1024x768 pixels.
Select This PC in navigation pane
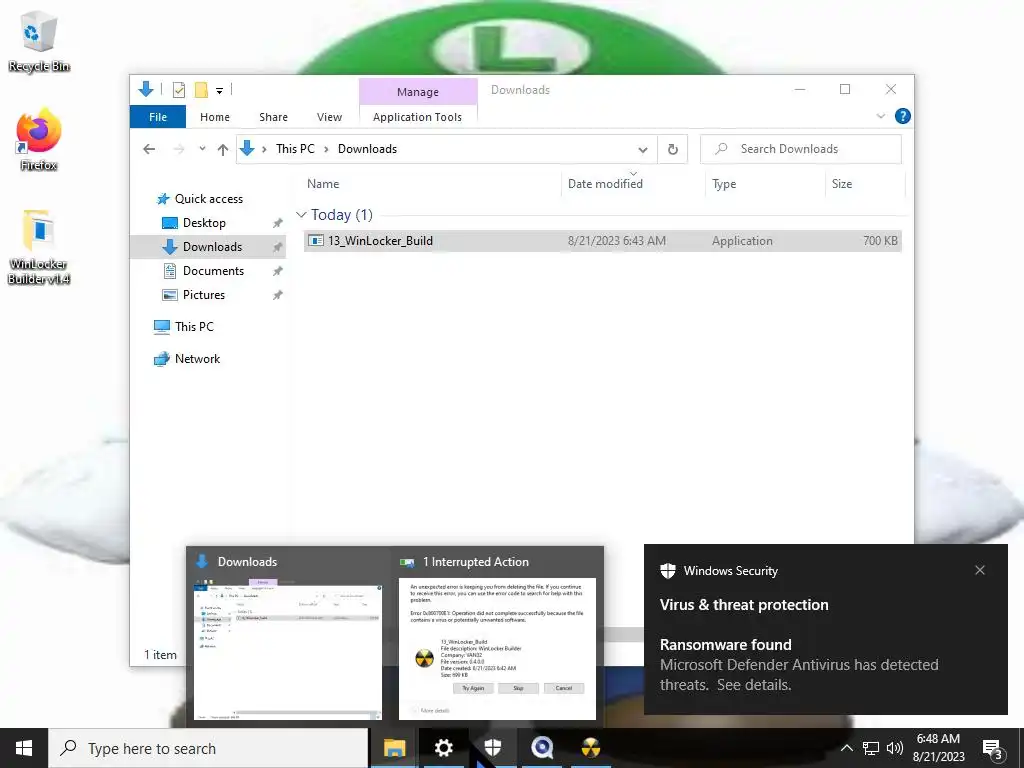pos(194,327)
